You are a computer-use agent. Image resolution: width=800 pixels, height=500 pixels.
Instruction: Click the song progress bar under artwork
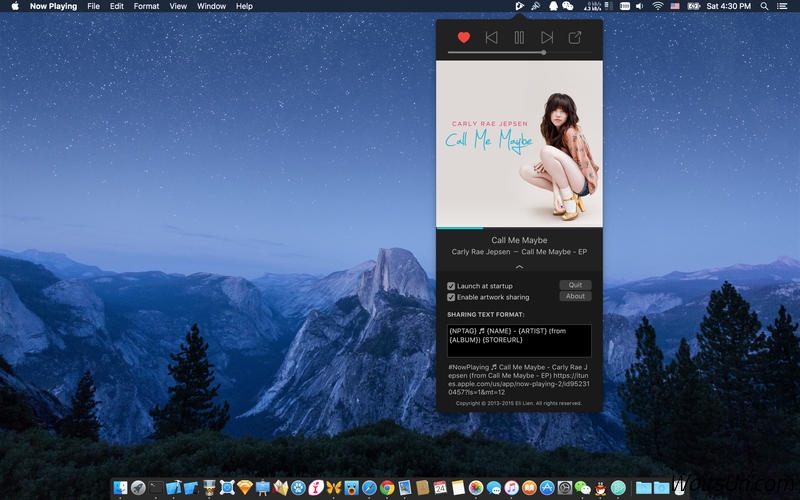(x=519, y=228)
